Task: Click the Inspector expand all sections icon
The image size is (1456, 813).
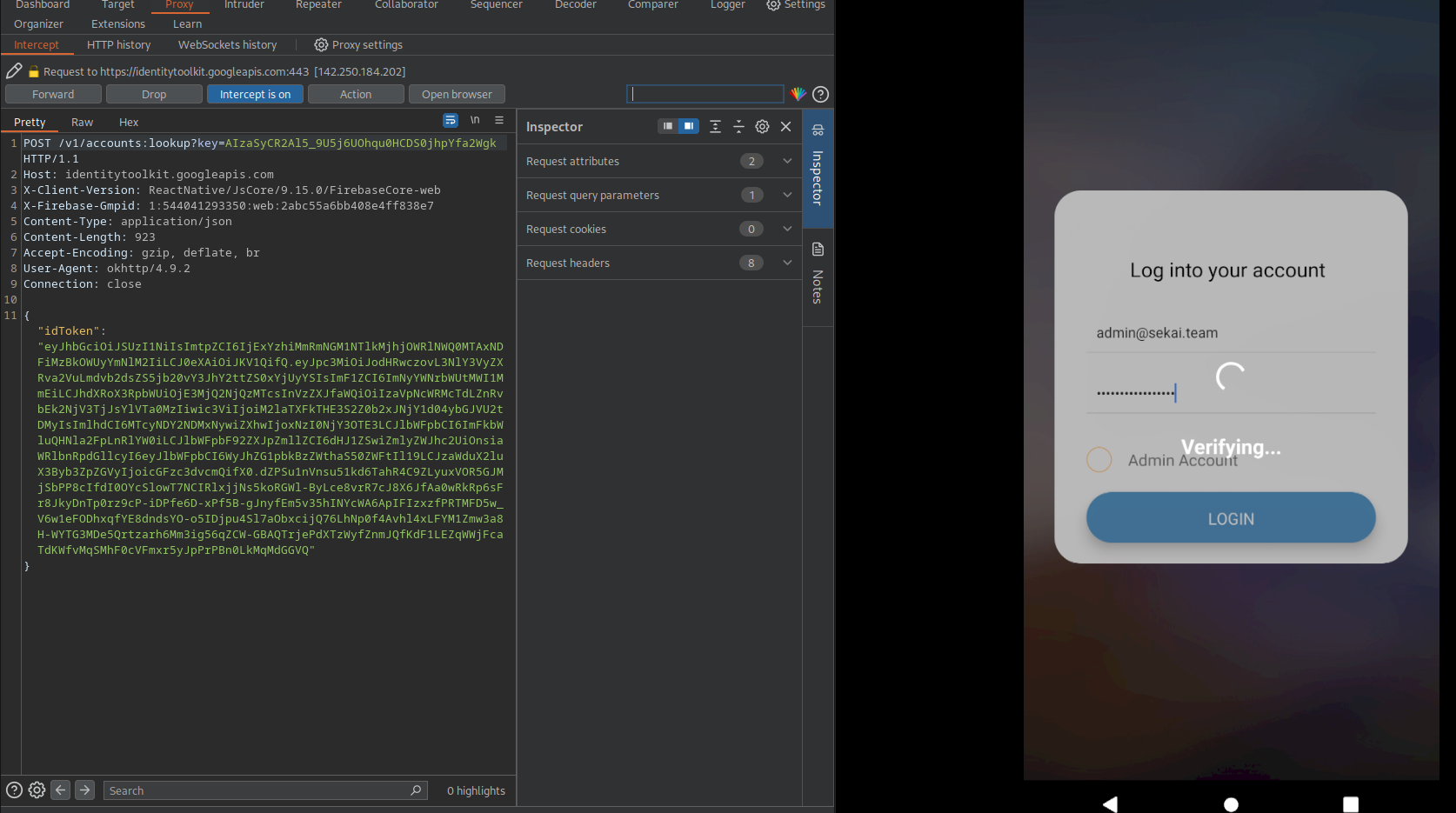Action: (x=715, y=127)
